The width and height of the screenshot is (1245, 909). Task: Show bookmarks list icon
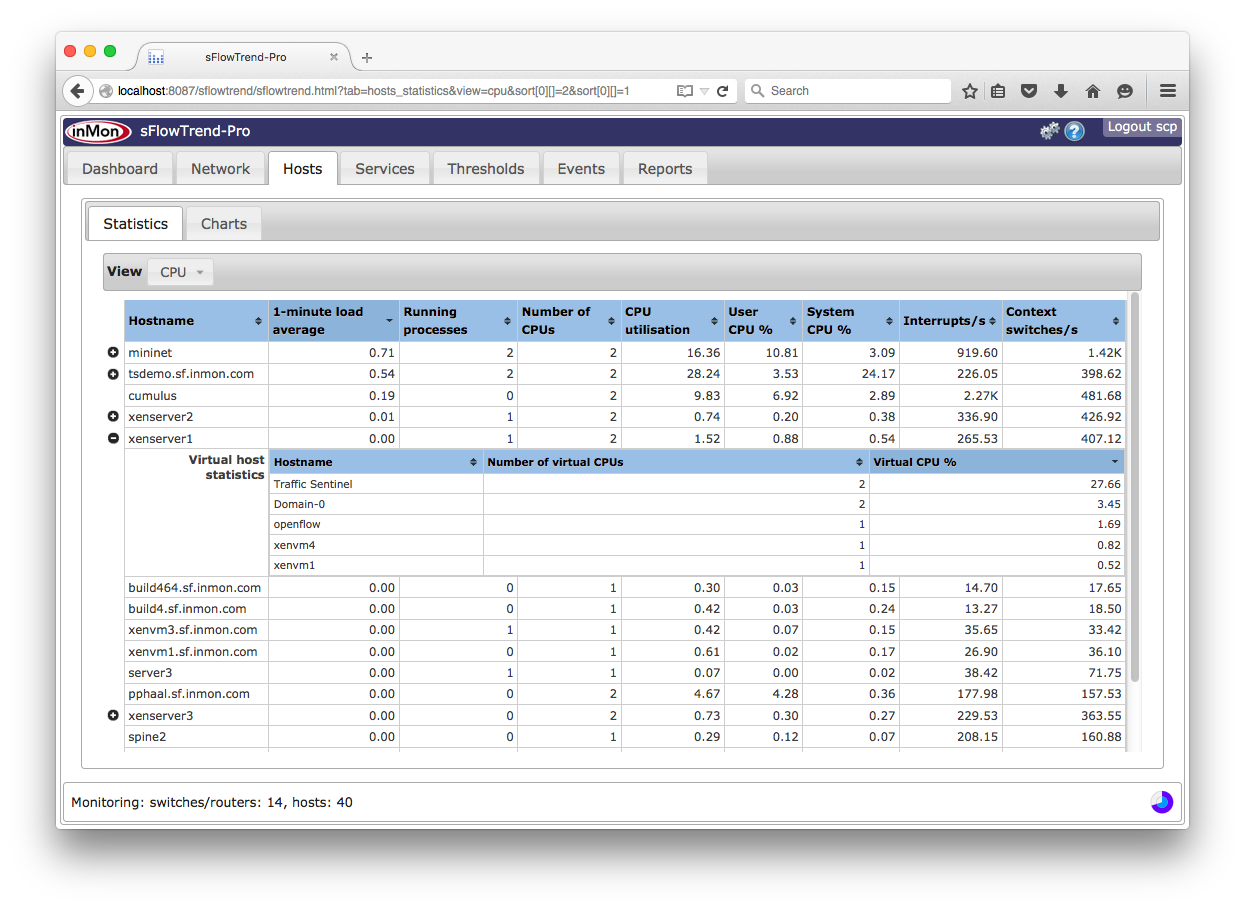[998, 91]
